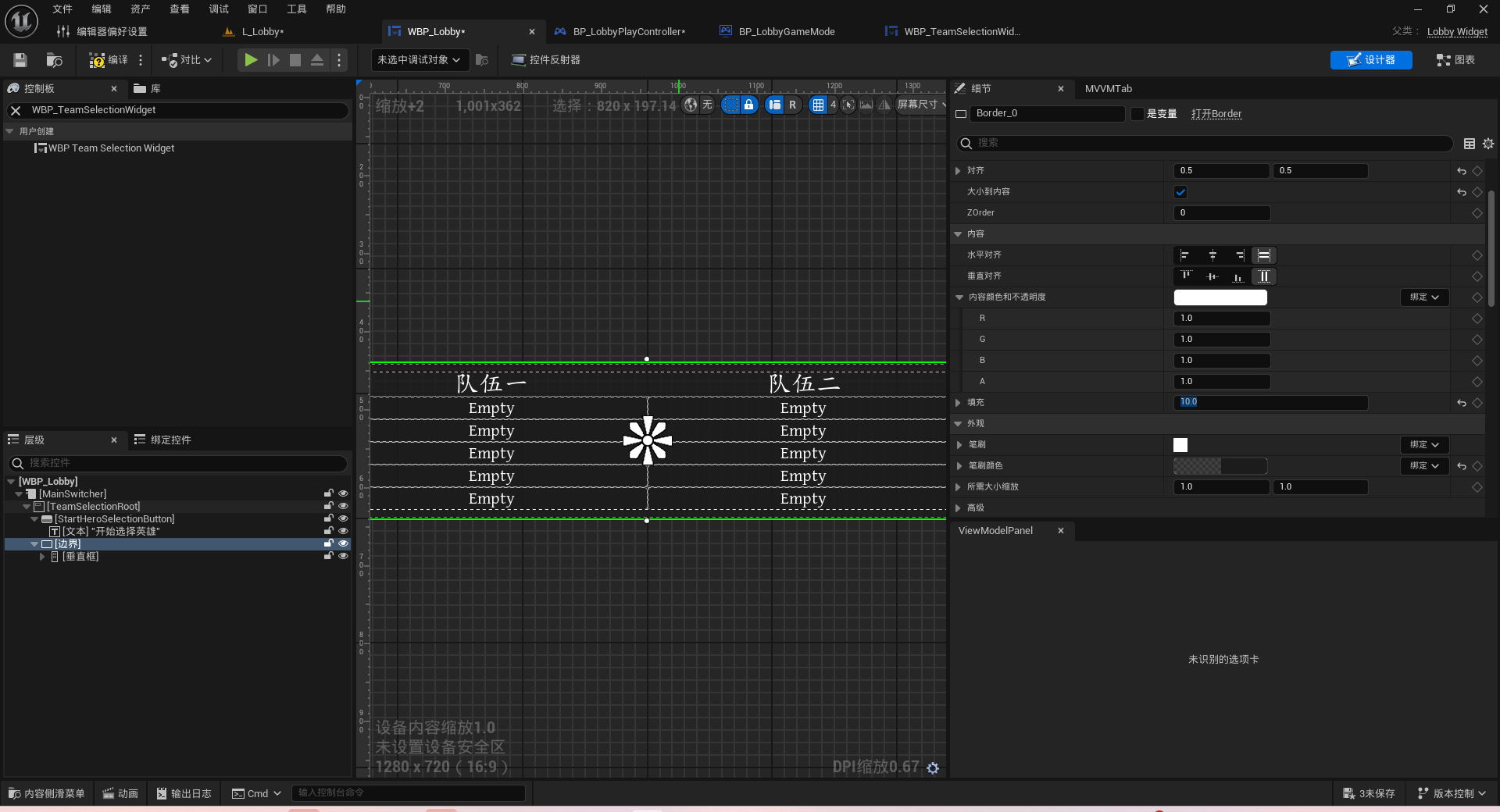The image size is (1500, 812).
Task: Set horizontal alignment to left
Action: click(1185, 255)
